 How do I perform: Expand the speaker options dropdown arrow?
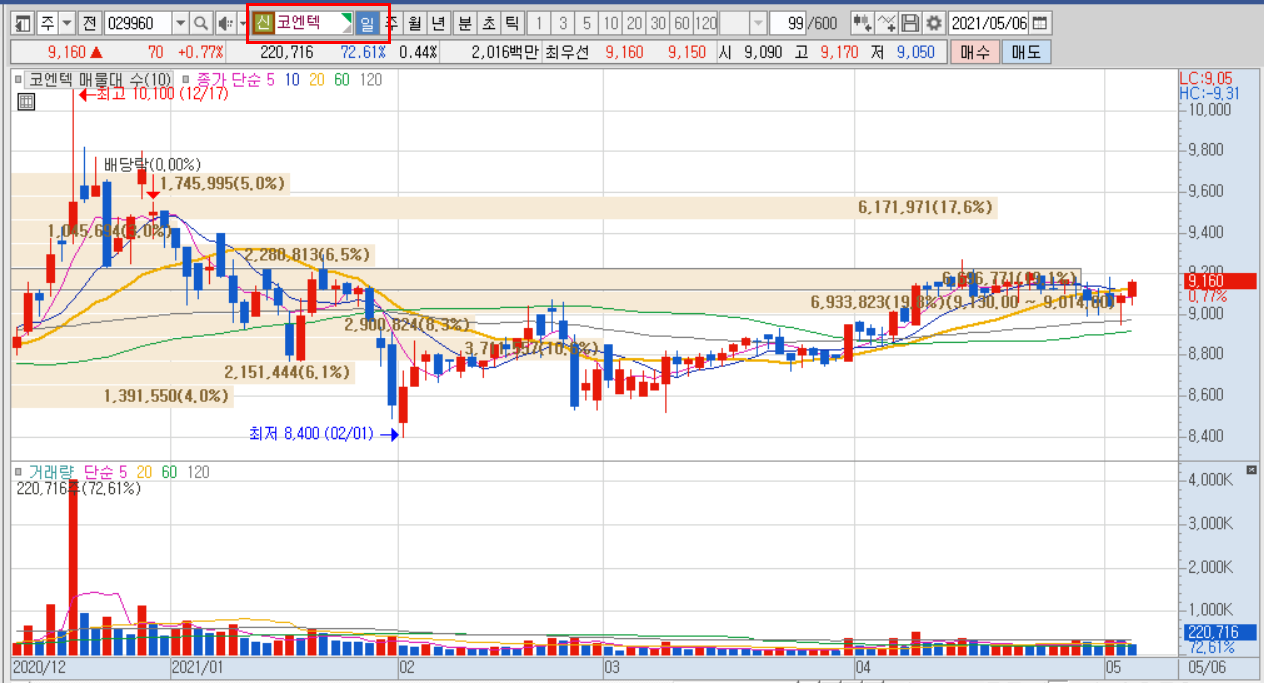[243, 23]
